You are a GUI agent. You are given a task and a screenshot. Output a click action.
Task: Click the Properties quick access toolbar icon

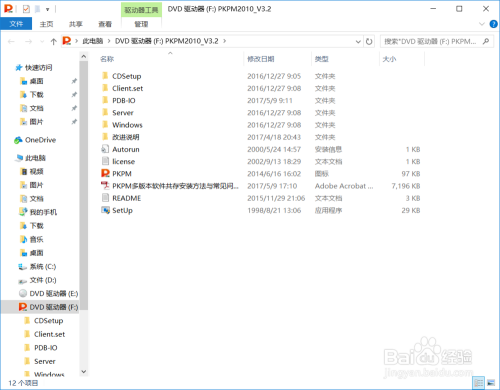click(x=26, y=9)
